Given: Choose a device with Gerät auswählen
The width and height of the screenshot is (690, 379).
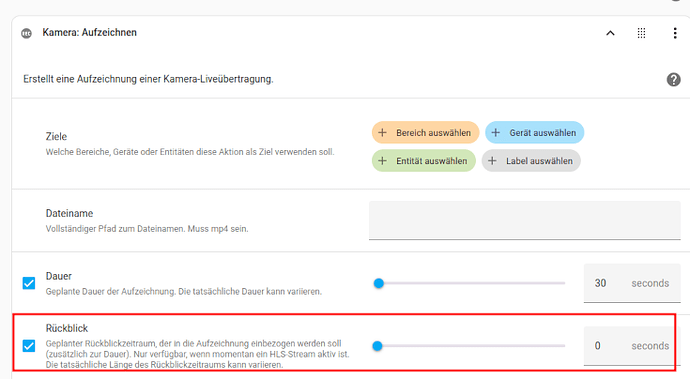Looking at the screenshot, I should pos(534,132).
